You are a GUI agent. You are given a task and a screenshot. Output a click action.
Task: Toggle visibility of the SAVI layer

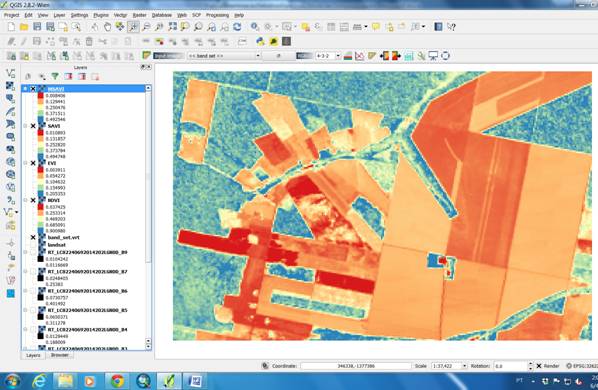tap(33, 126)
